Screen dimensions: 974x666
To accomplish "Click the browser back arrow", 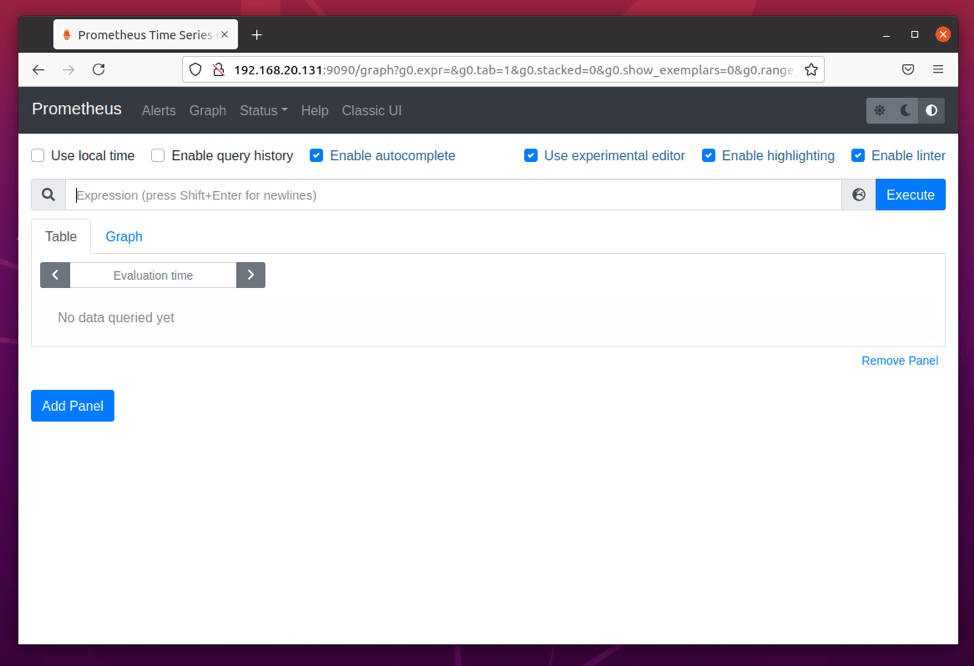I will point(39,70).
